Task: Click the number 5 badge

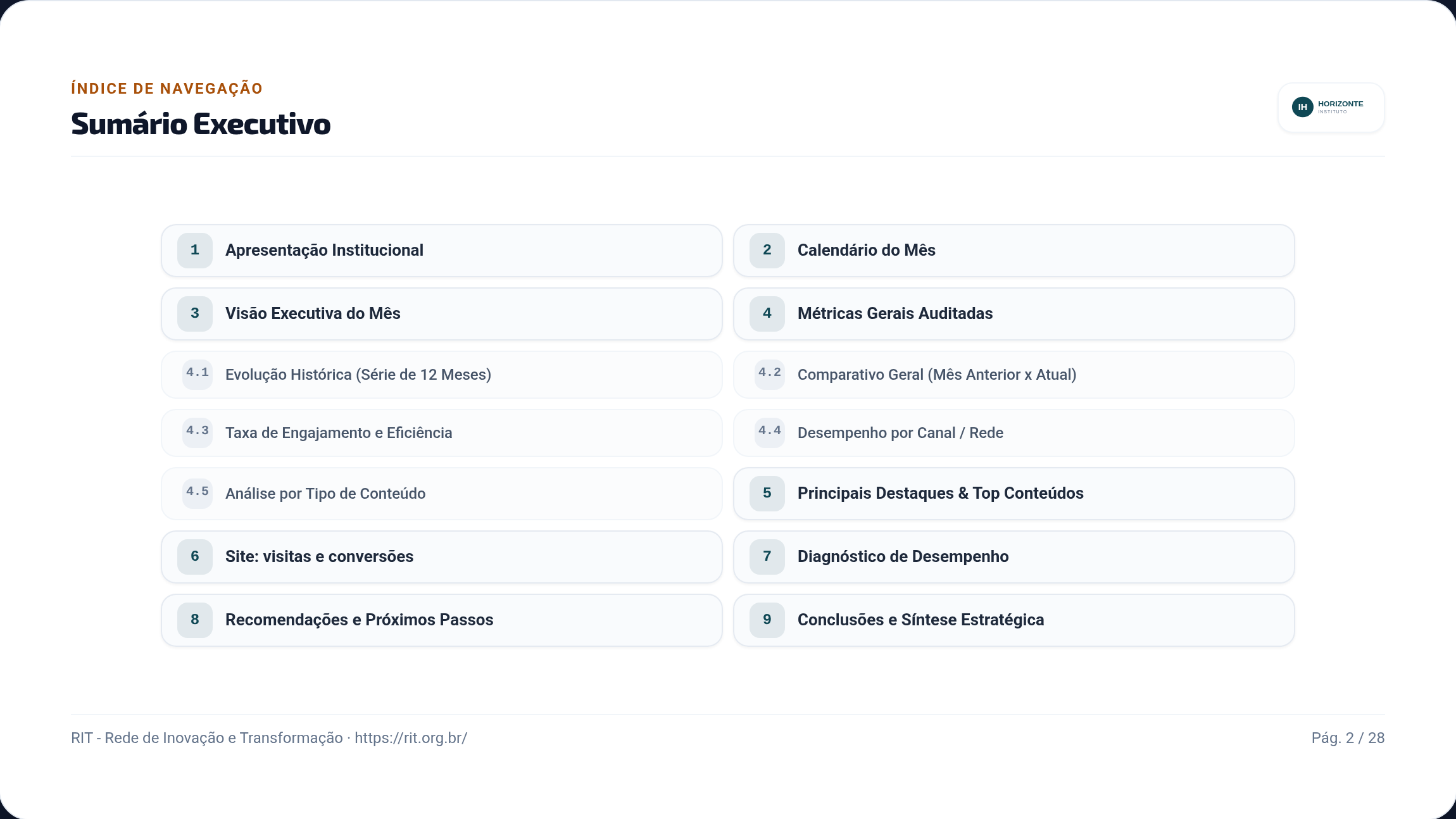Action: pyautogui.click(x=767, y=494)
